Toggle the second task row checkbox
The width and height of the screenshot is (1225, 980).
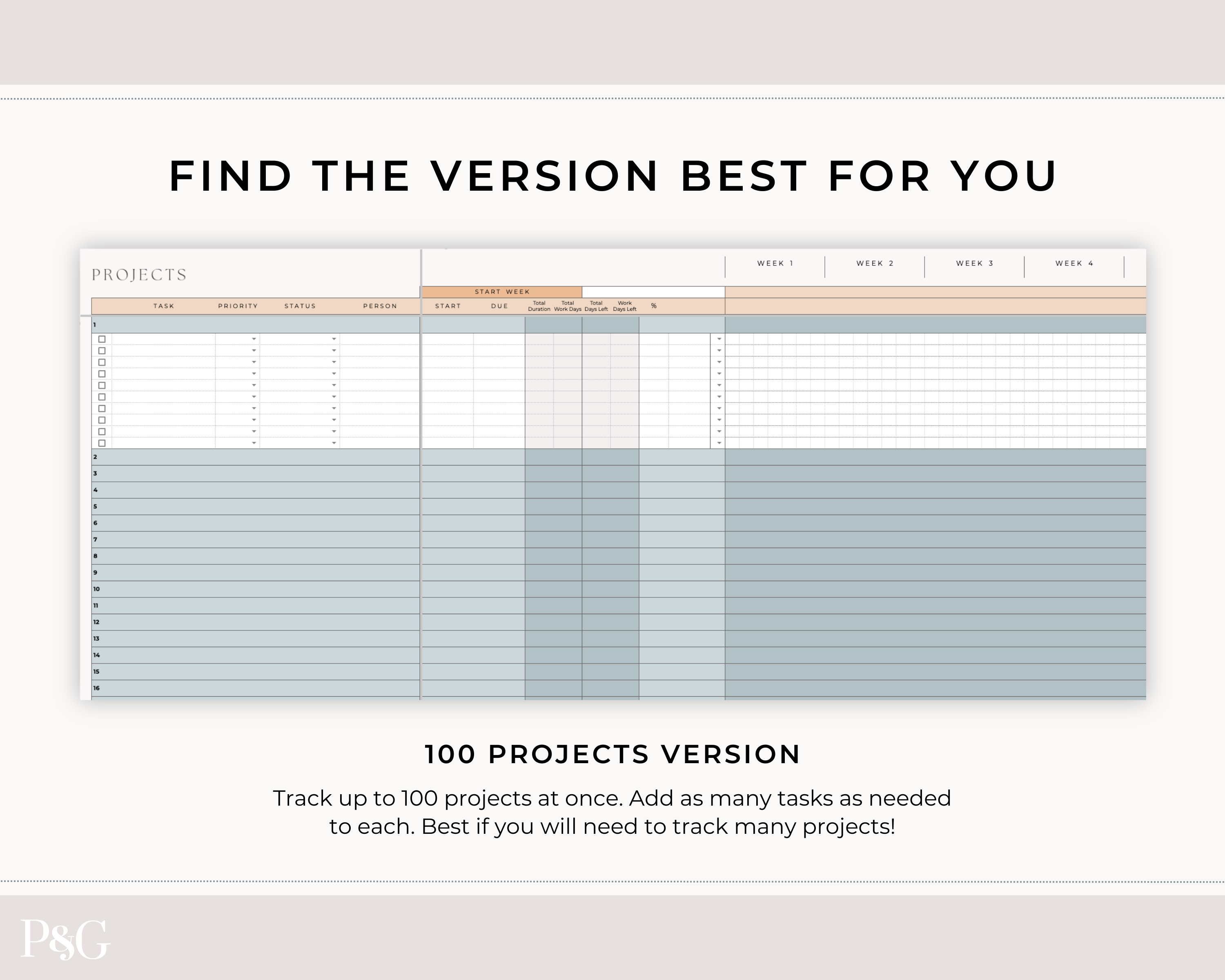click(x=102, y=350)
